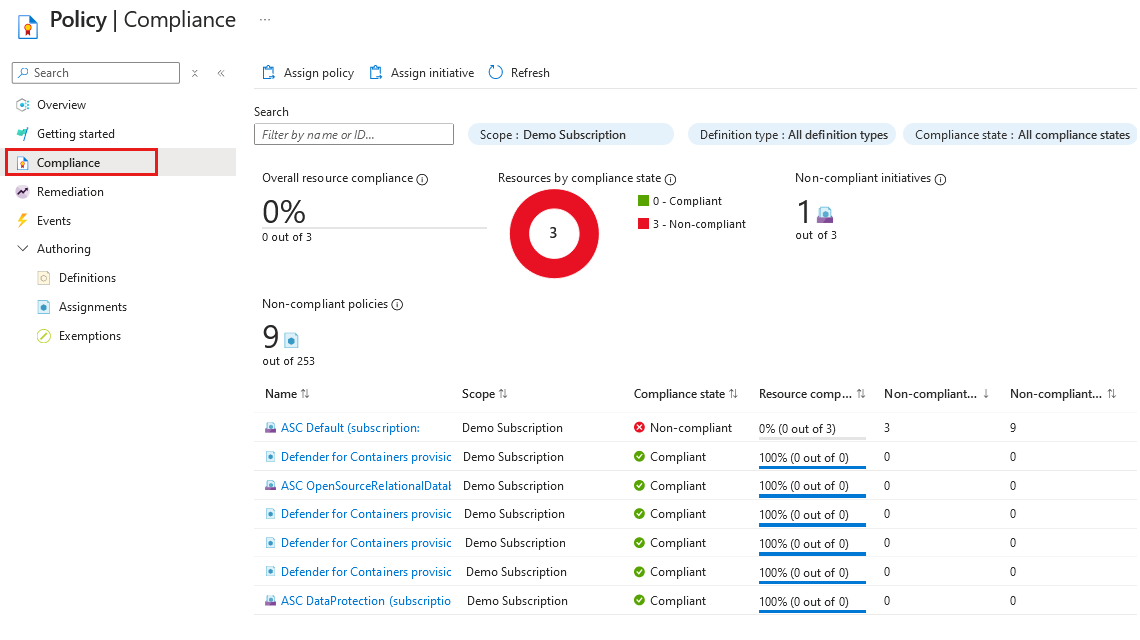Collapse the Authoring section chevron

[23, 249]
